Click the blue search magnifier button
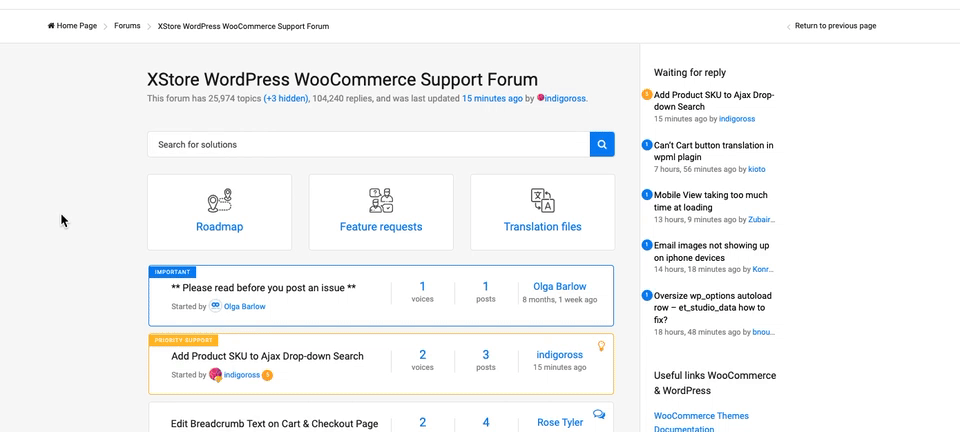960x432 pixels. pyautogui.click(x=602, y=144)
